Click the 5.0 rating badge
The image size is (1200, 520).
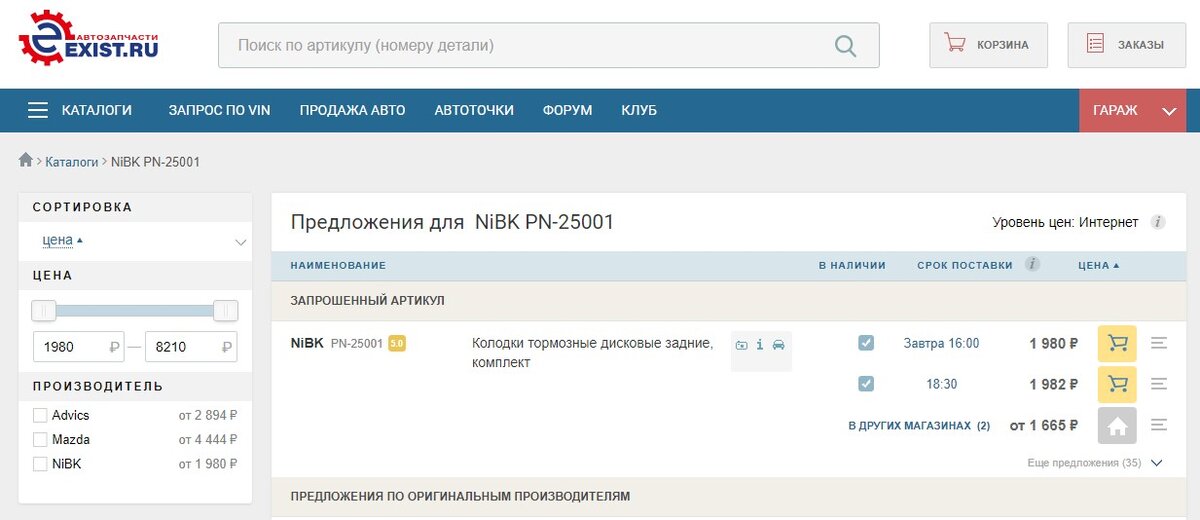[396, 343]
